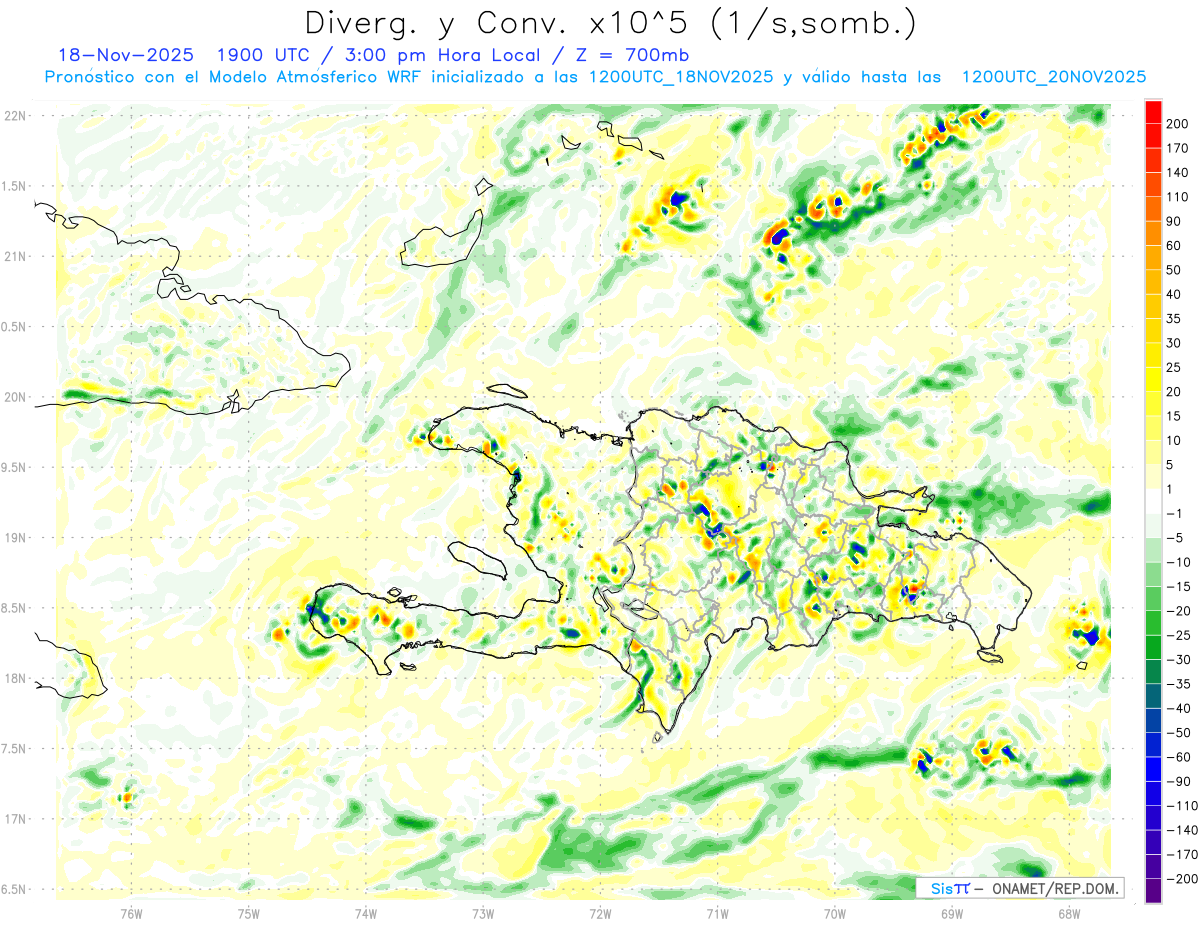
Task: Click the '-15' color scale label
Action: pos(1178,586)
